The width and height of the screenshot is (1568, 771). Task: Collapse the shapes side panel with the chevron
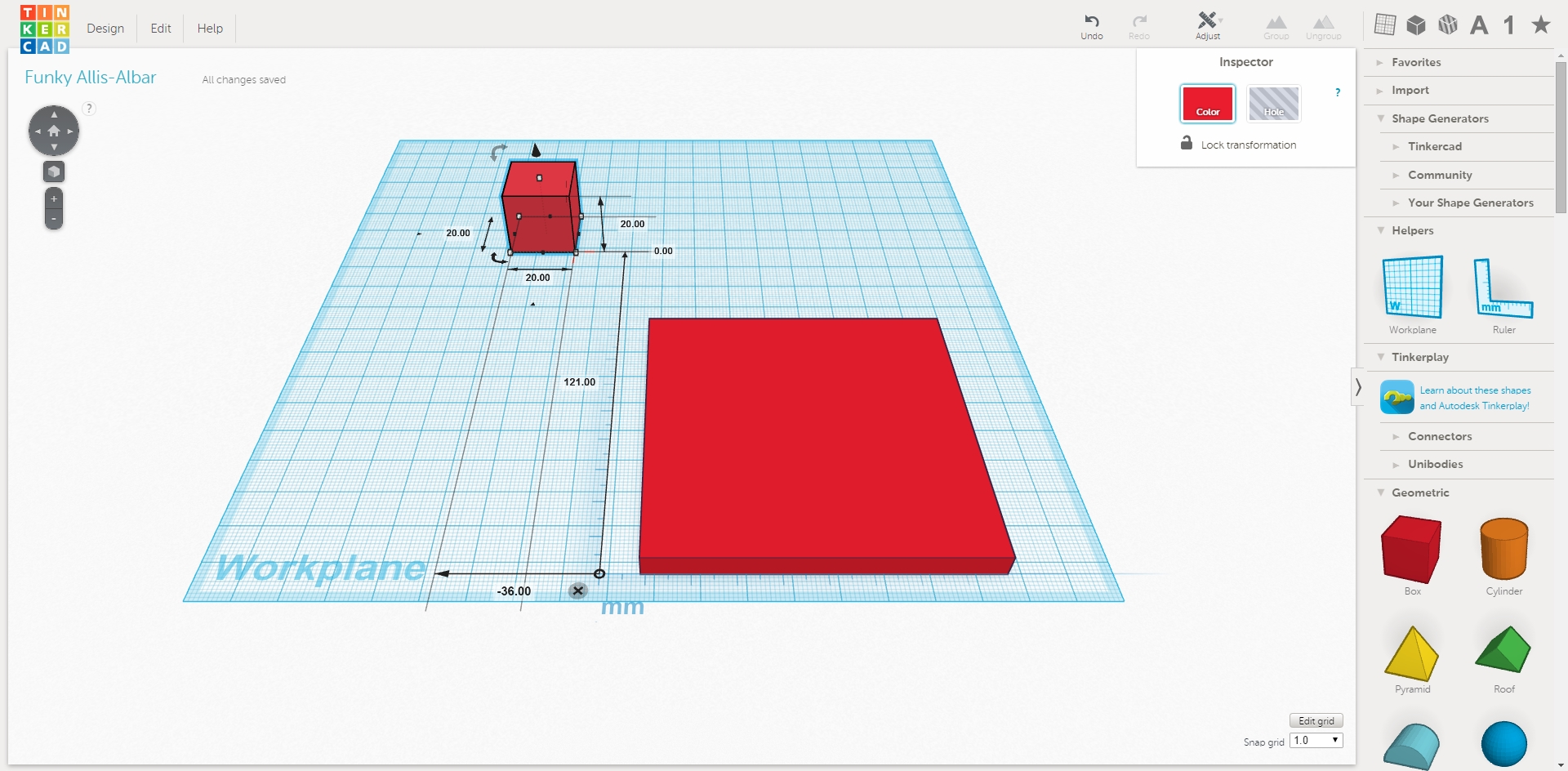click(x=1357, y=387)
